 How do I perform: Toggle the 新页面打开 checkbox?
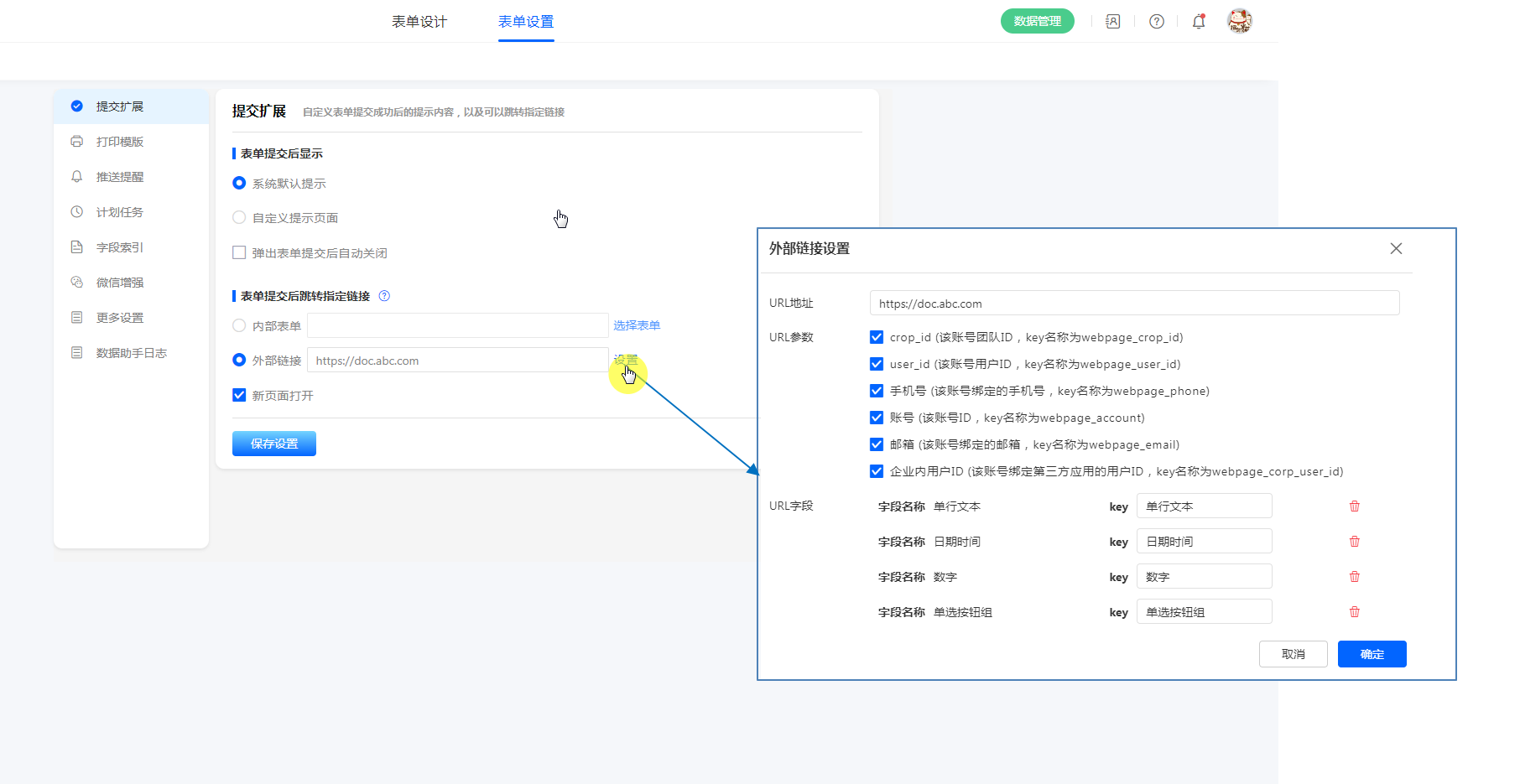click(x=239, y=395)
